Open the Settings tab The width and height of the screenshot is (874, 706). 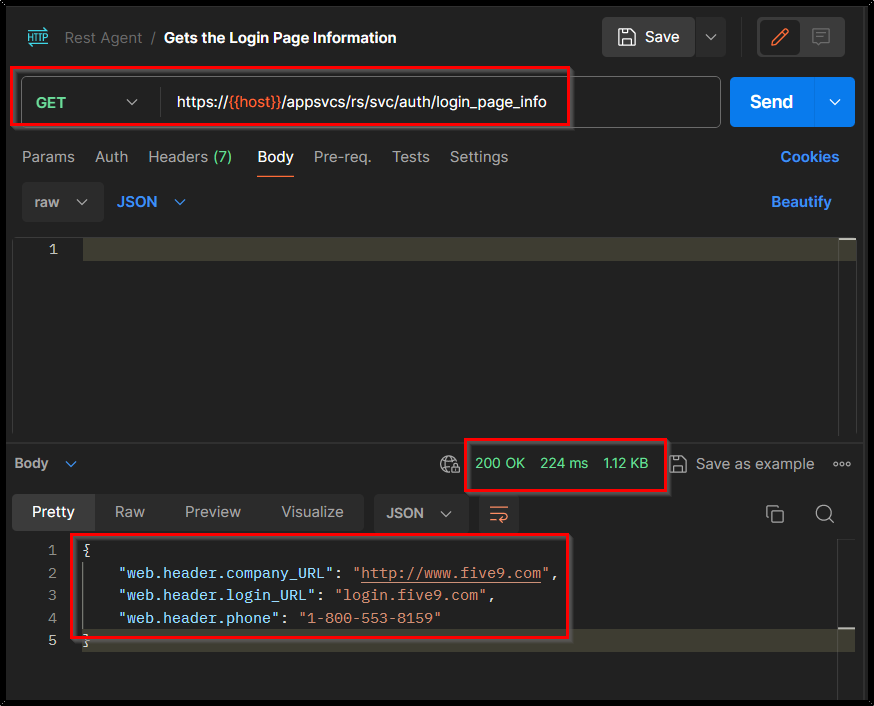pos(479,157)
